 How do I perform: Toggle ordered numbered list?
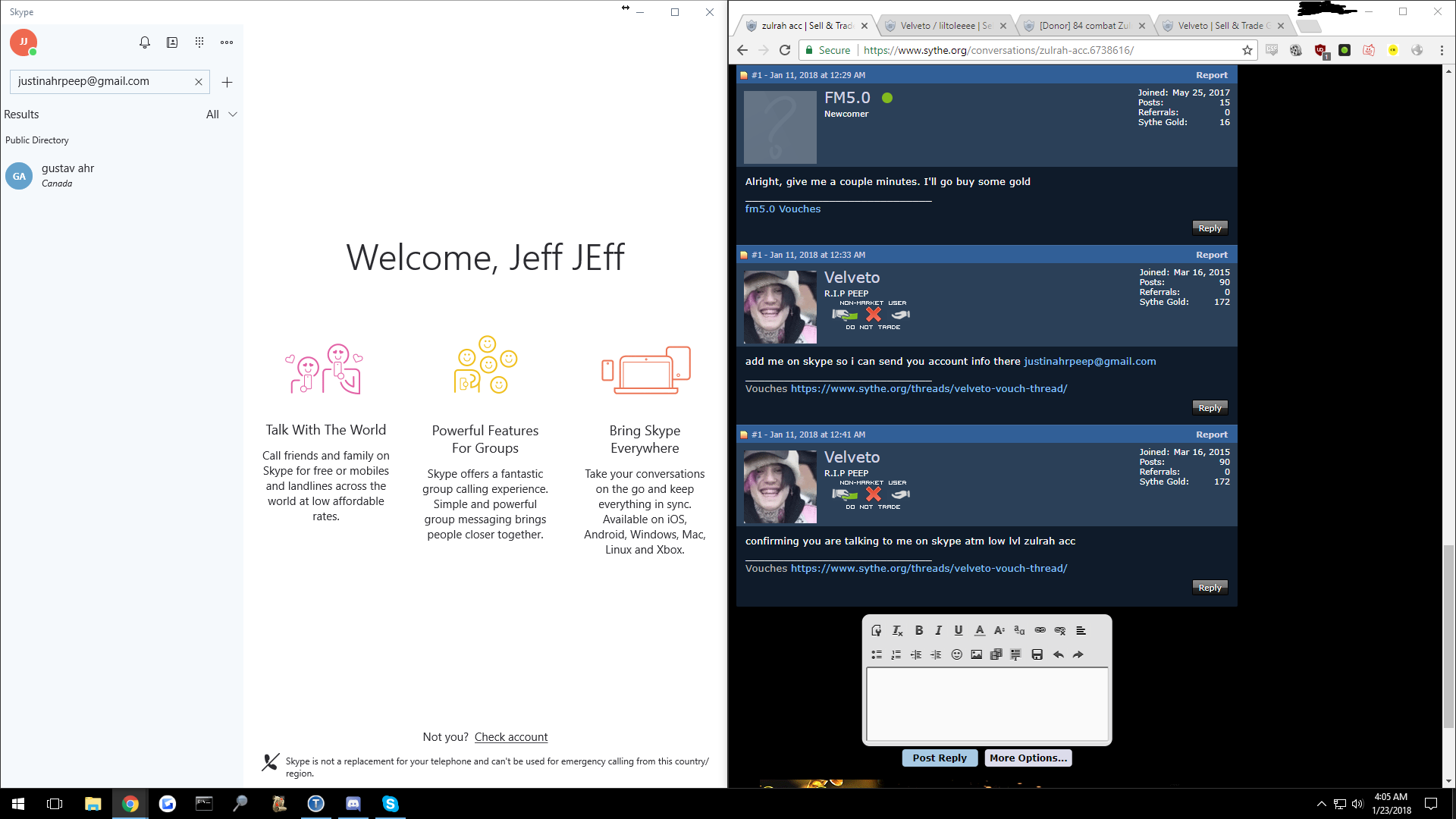[896, 654]
